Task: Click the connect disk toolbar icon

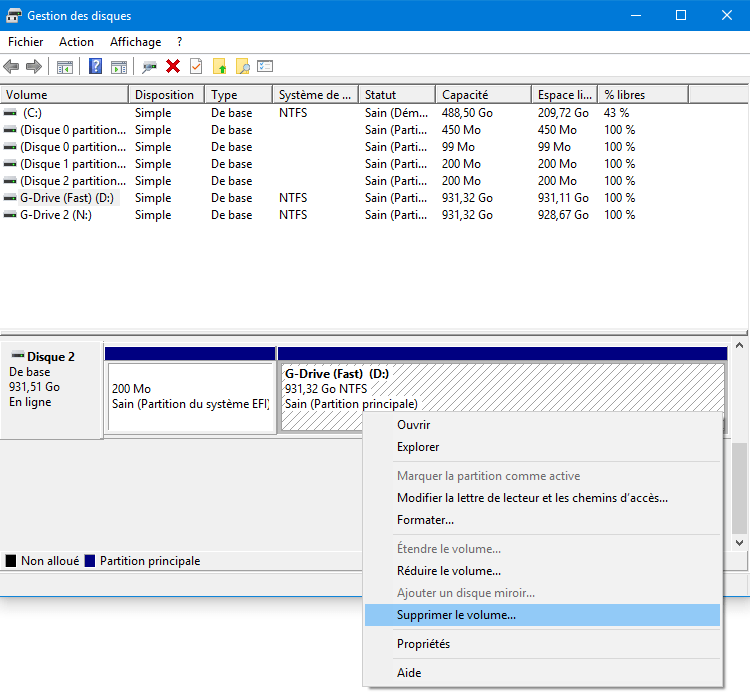Action: click(150, 66)
